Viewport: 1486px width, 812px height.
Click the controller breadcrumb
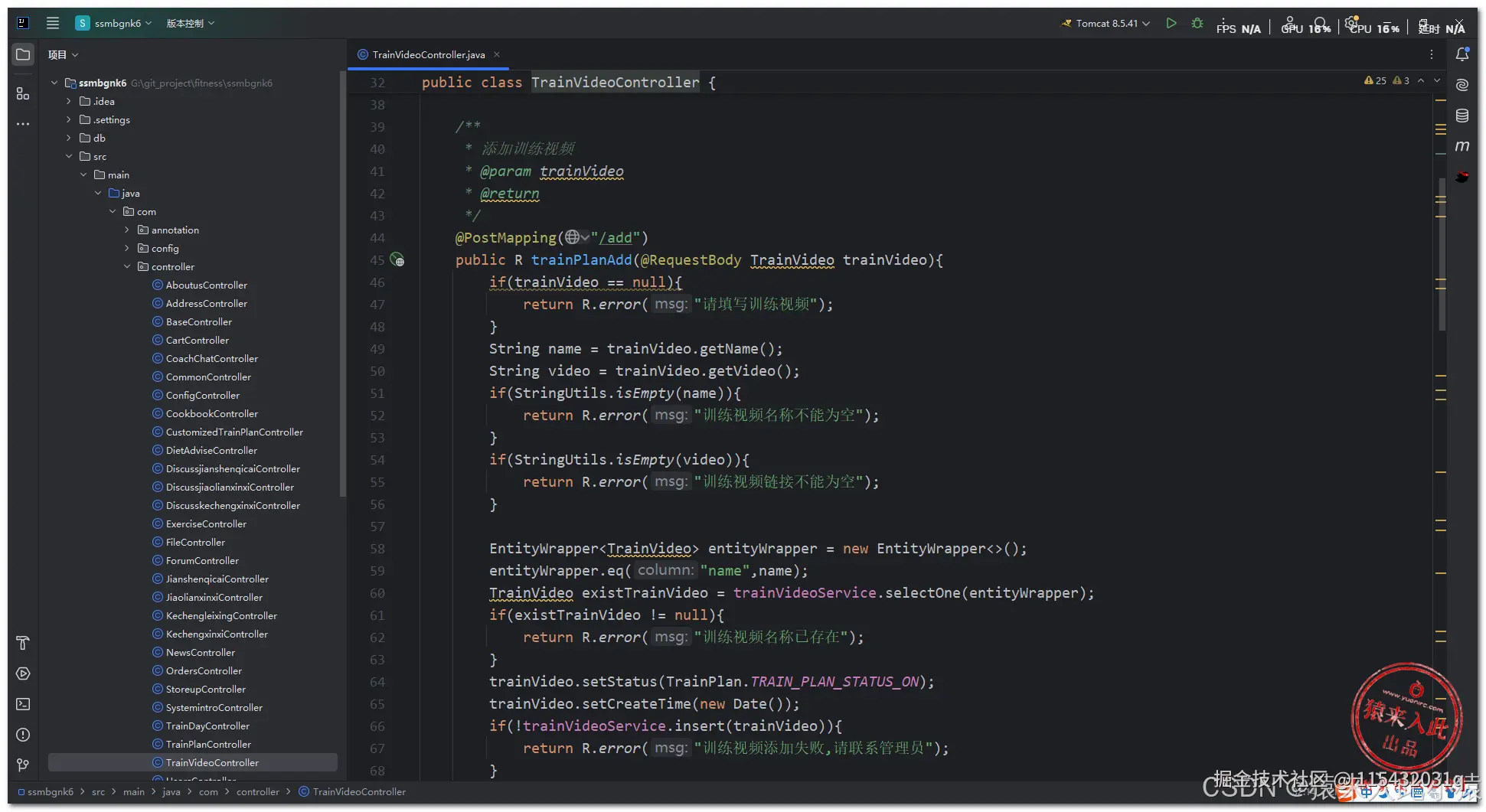pos(257,791)
